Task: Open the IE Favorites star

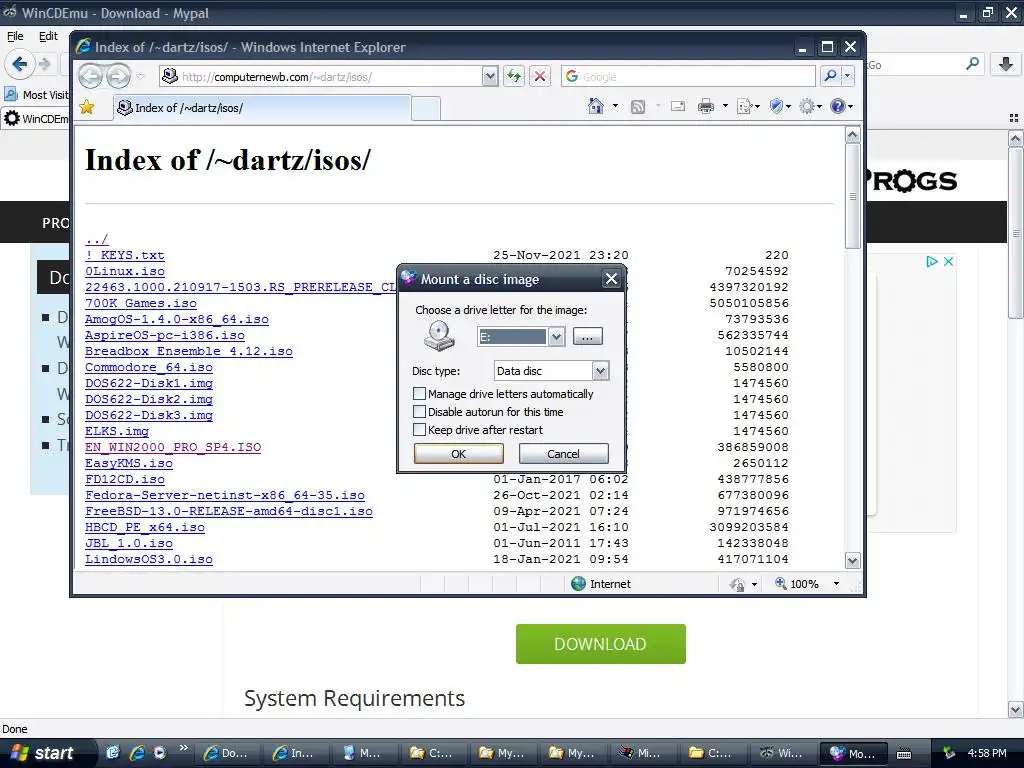Action: click(86, 107)
